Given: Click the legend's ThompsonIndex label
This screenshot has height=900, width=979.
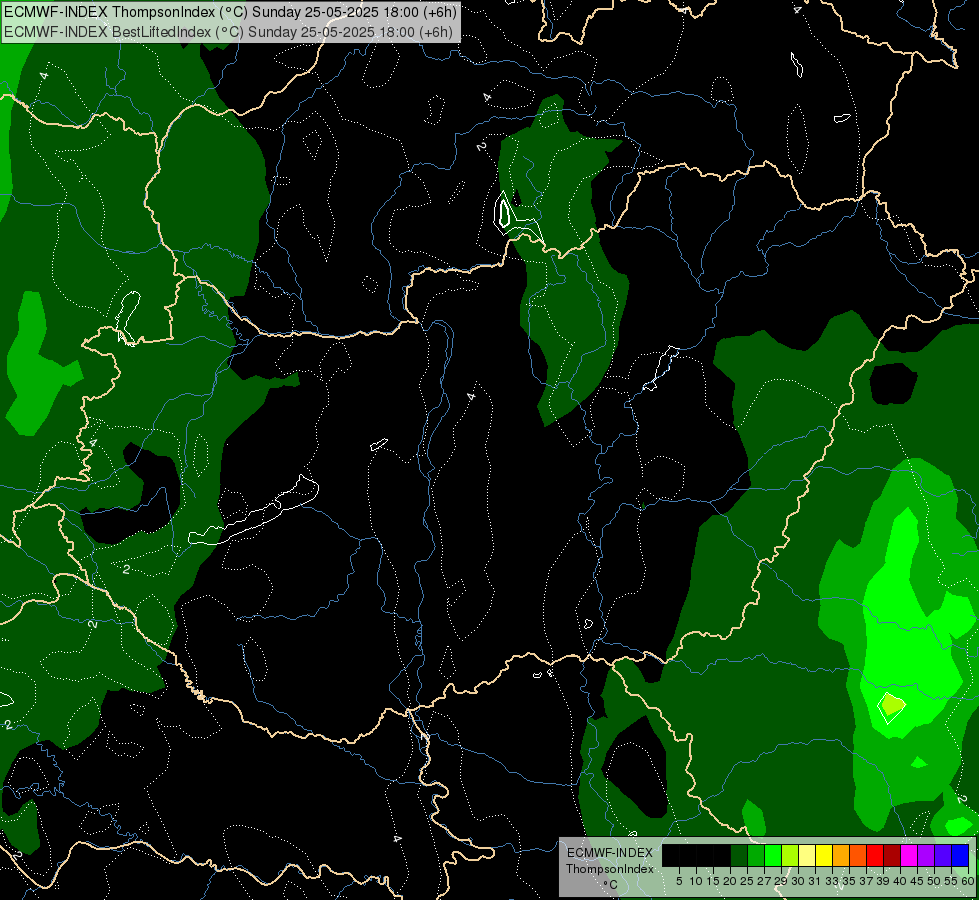Looking at the screenshot, I should coord(609,869).
